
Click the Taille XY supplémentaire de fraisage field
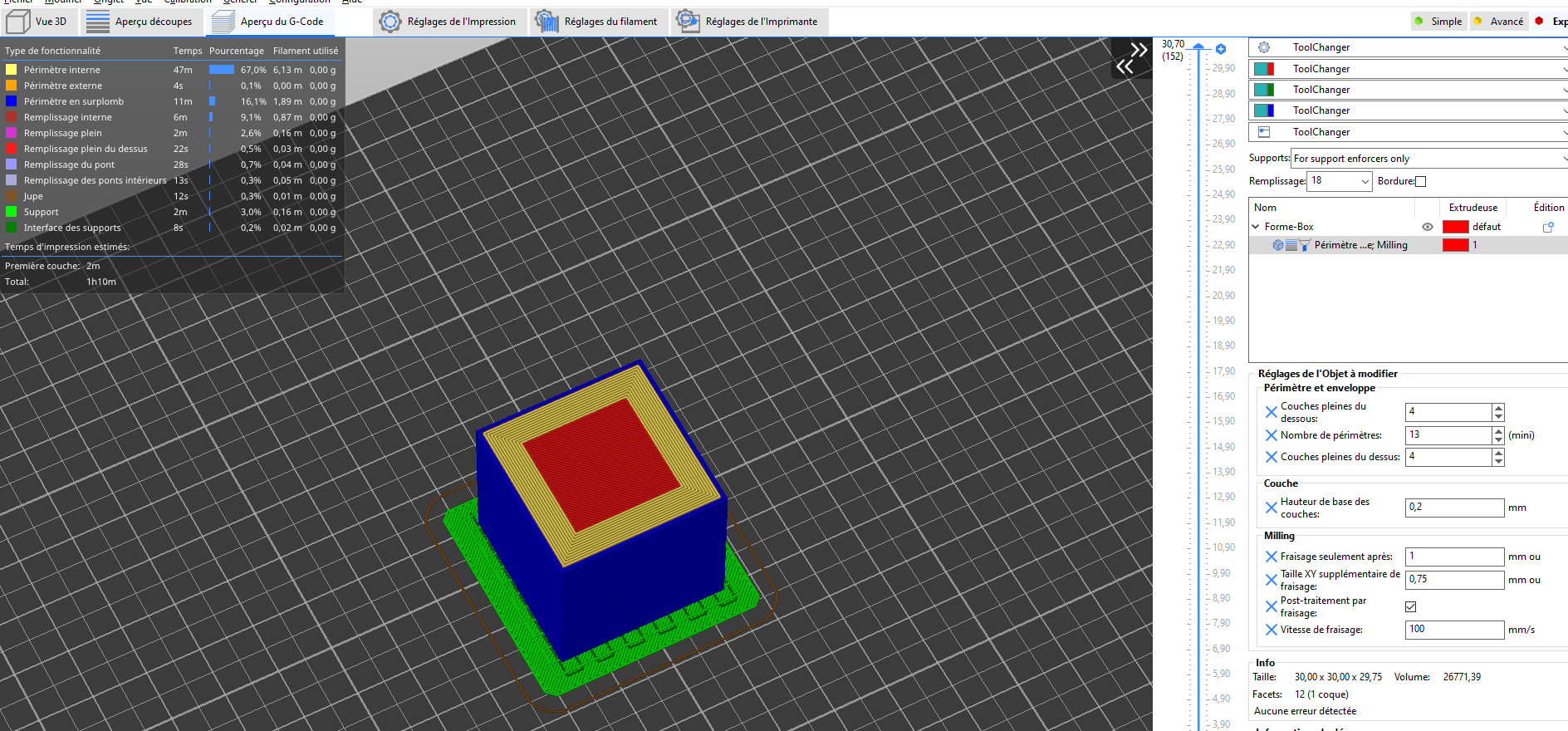point(1454,580)
